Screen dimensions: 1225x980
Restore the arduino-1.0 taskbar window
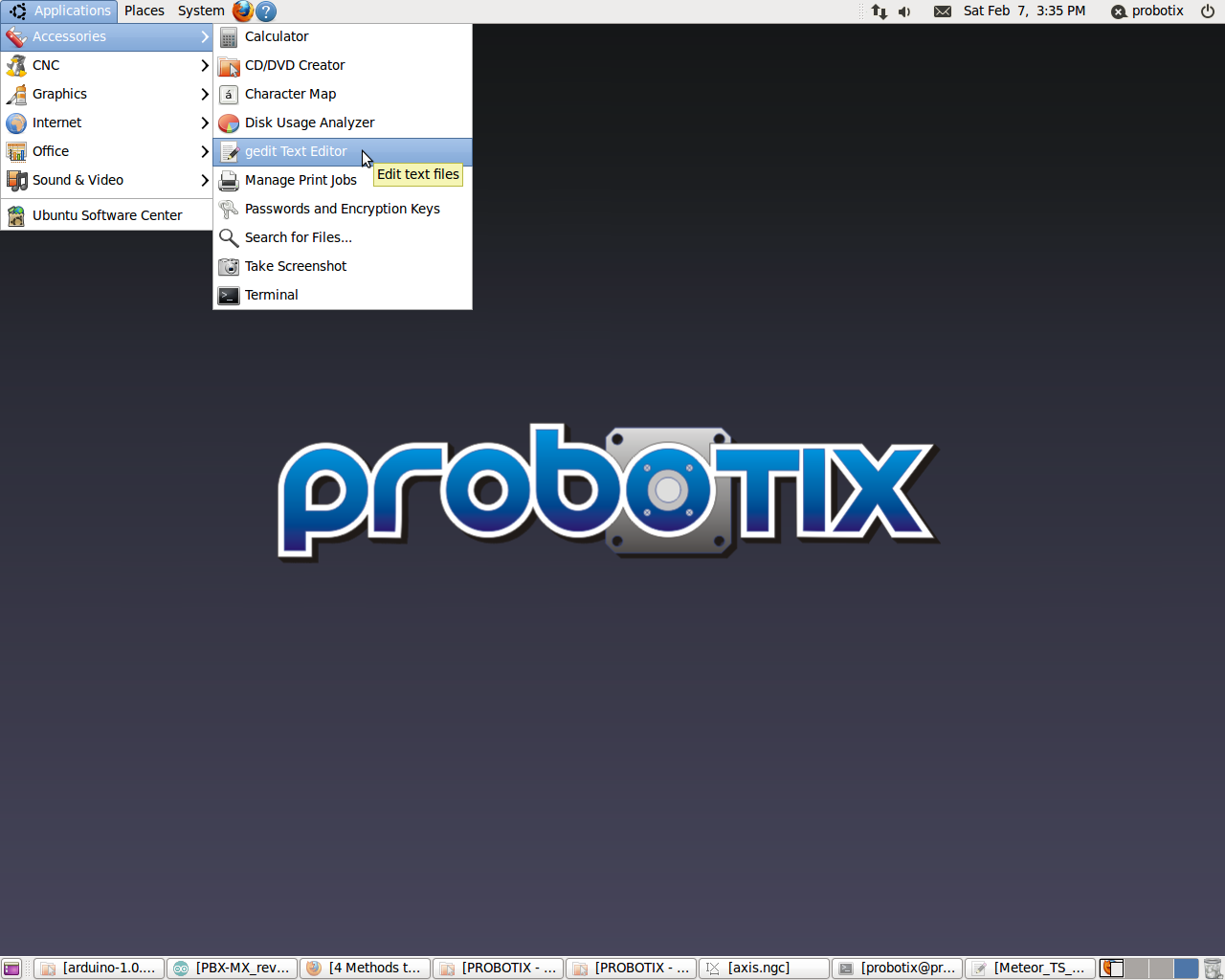tap(100, 969)
